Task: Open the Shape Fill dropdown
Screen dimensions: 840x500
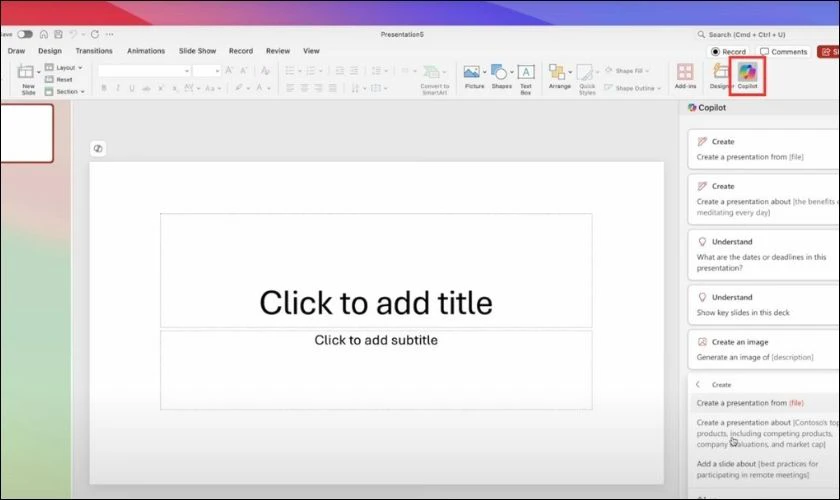Action: click(x=627, y=71)
